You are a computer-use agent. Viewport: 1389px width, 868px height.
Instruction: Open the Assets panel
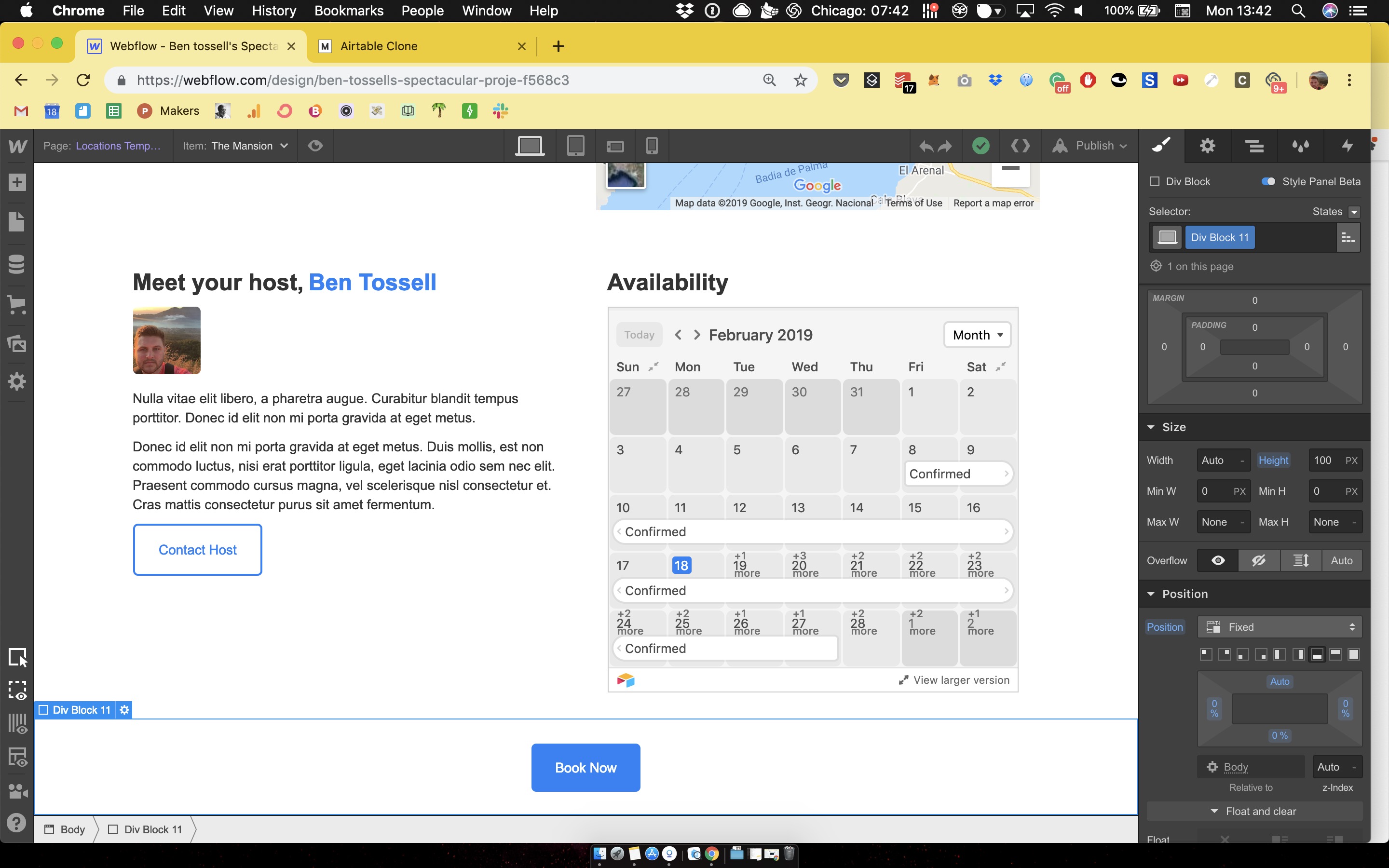[x=17, y=343]
